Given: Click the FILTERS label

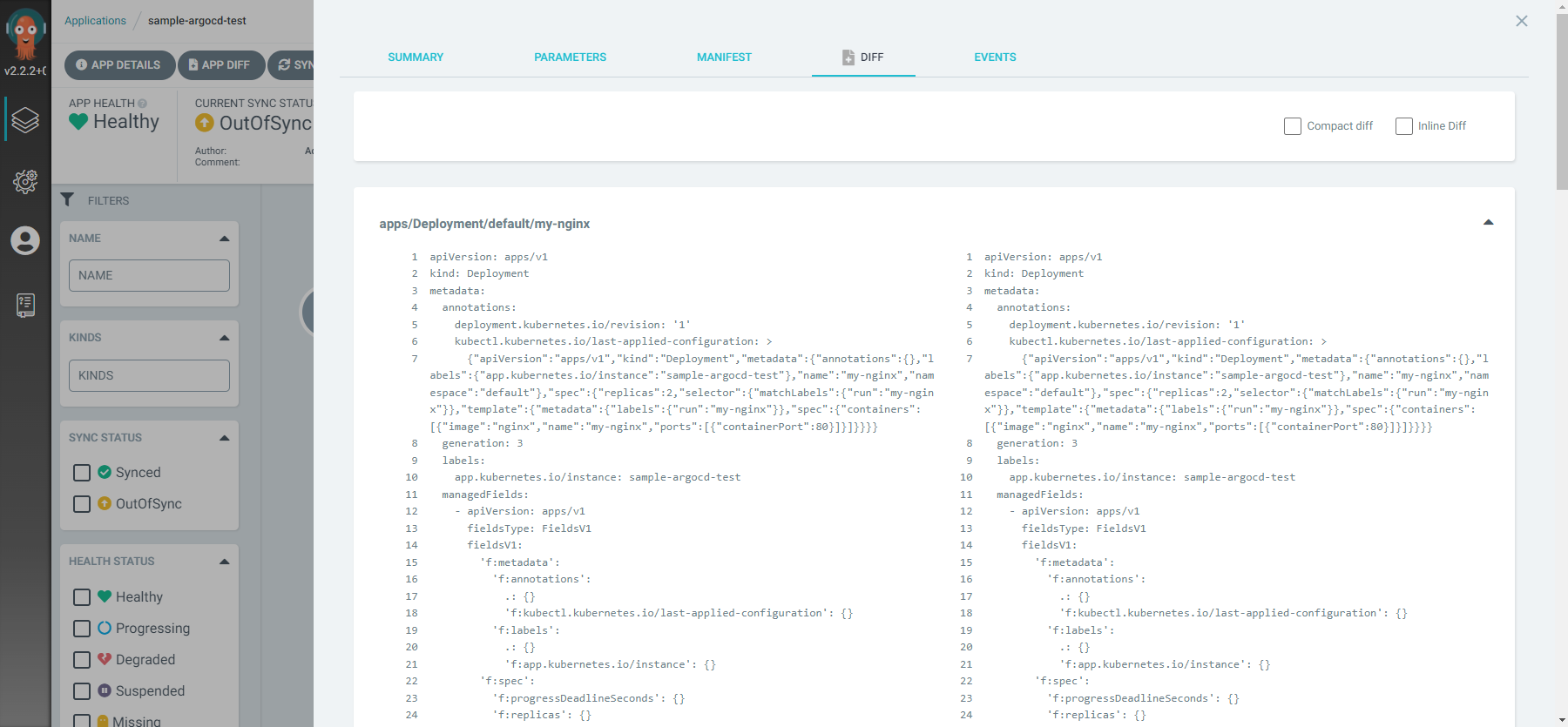Looking at the screenshot, I should [108, 200].
